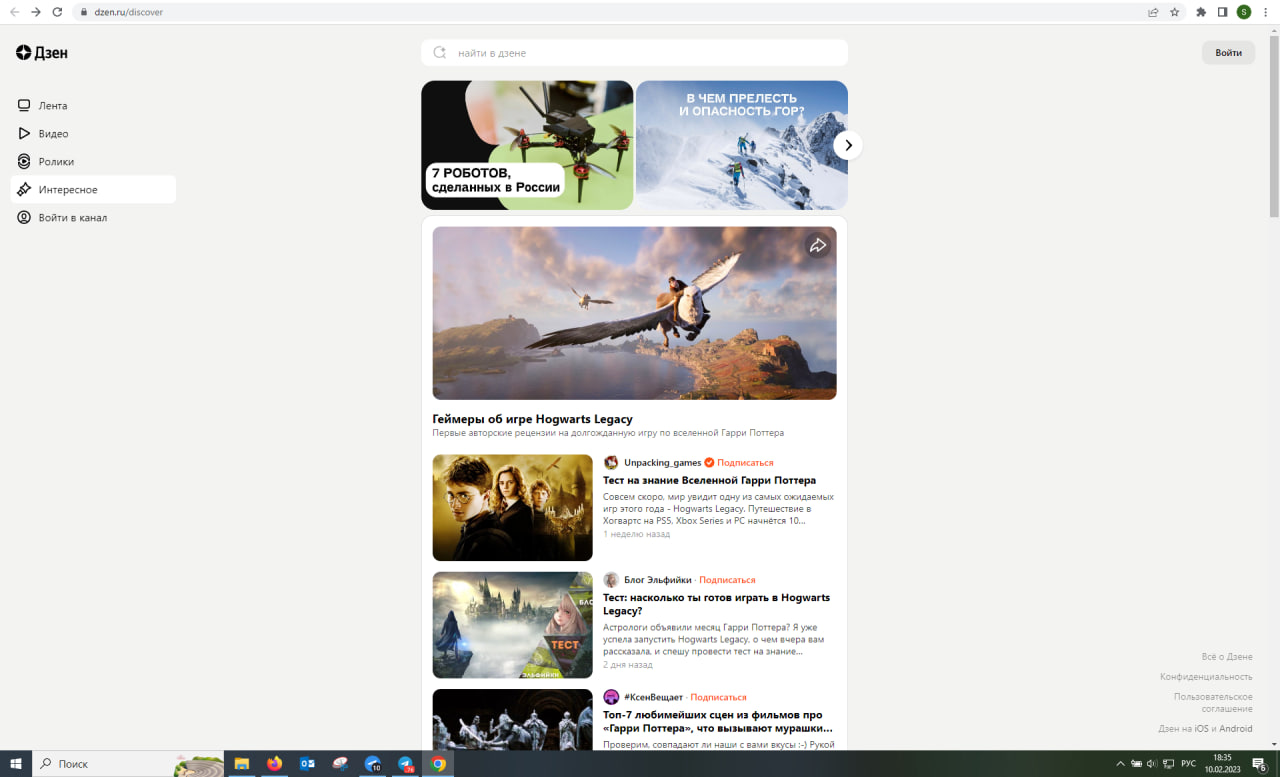Open the Пользовательское соглашение footer link
Image resolution: width=1280 pixels, height=777 pixels.
1213,702
